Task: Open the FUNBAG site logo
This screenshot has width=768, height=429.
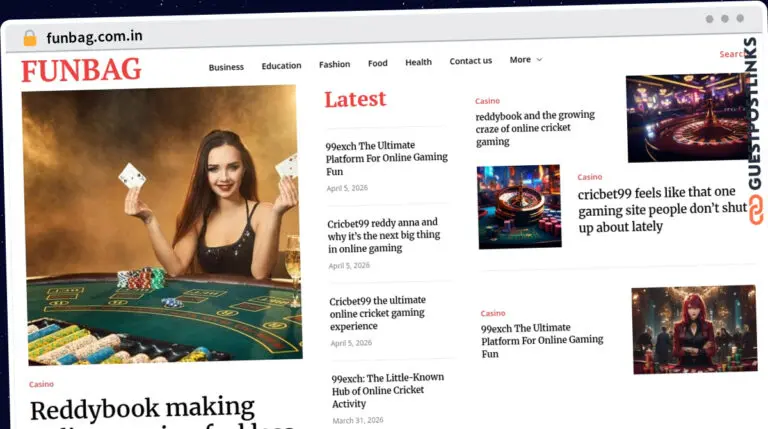Action: (81, 70)
